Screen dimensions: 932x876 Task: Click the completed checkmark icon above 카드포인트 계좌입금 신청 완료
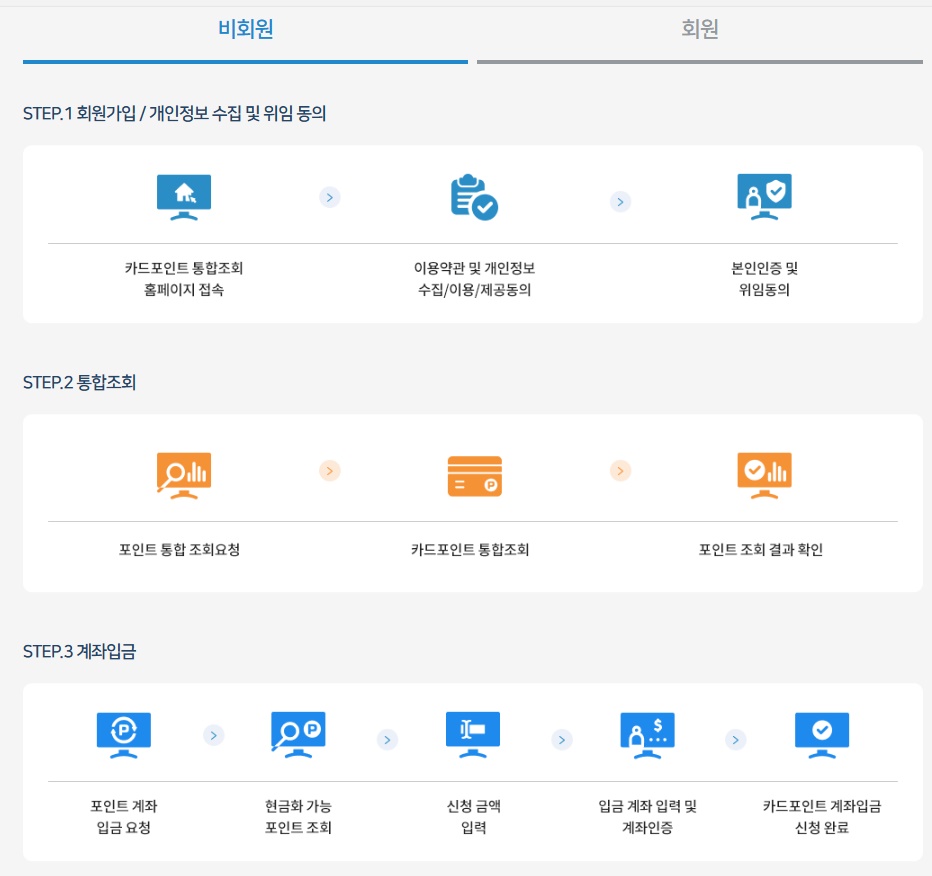tap(822, 735)
